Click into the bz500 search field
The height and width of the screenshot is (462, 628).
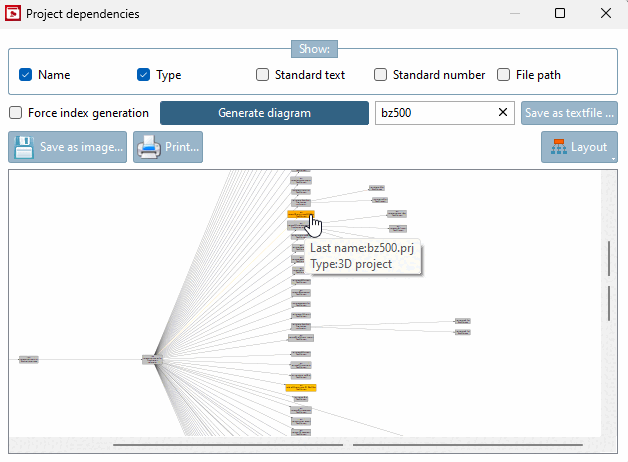[x=435, y=113]
